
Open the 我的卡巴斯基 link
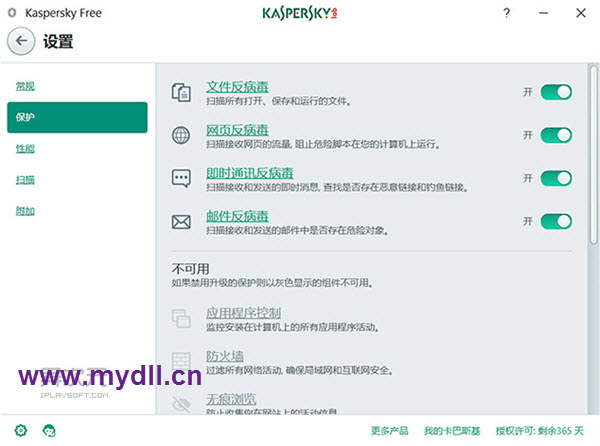point(452,431)
